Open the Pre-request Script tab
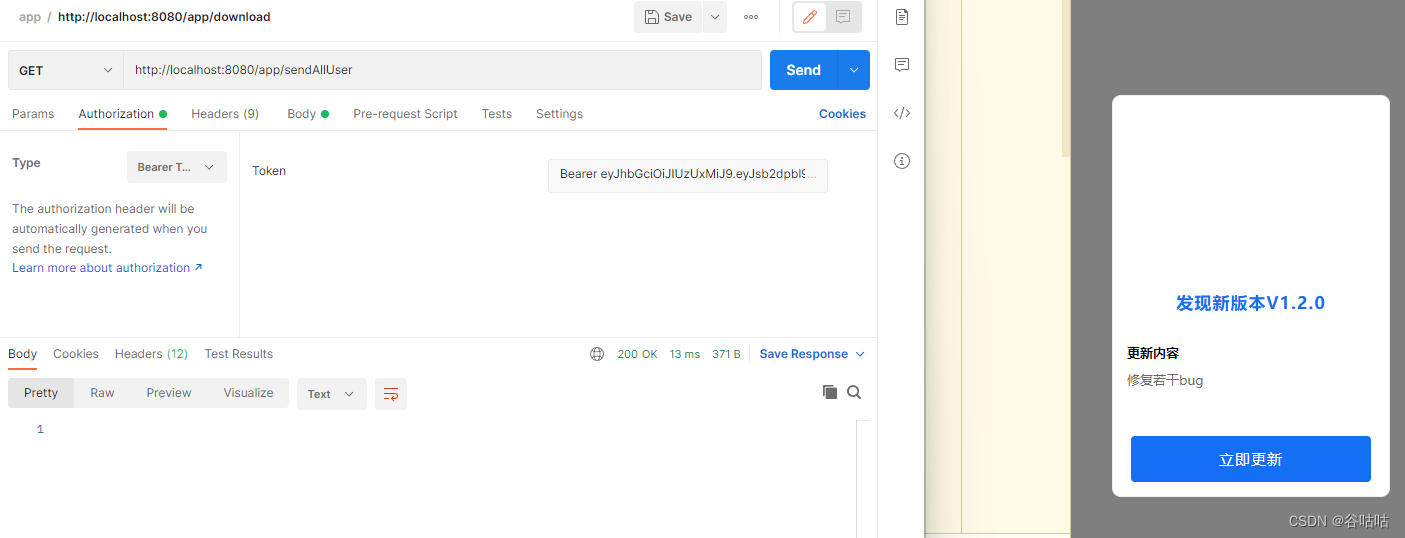 (x=405, y=114)
